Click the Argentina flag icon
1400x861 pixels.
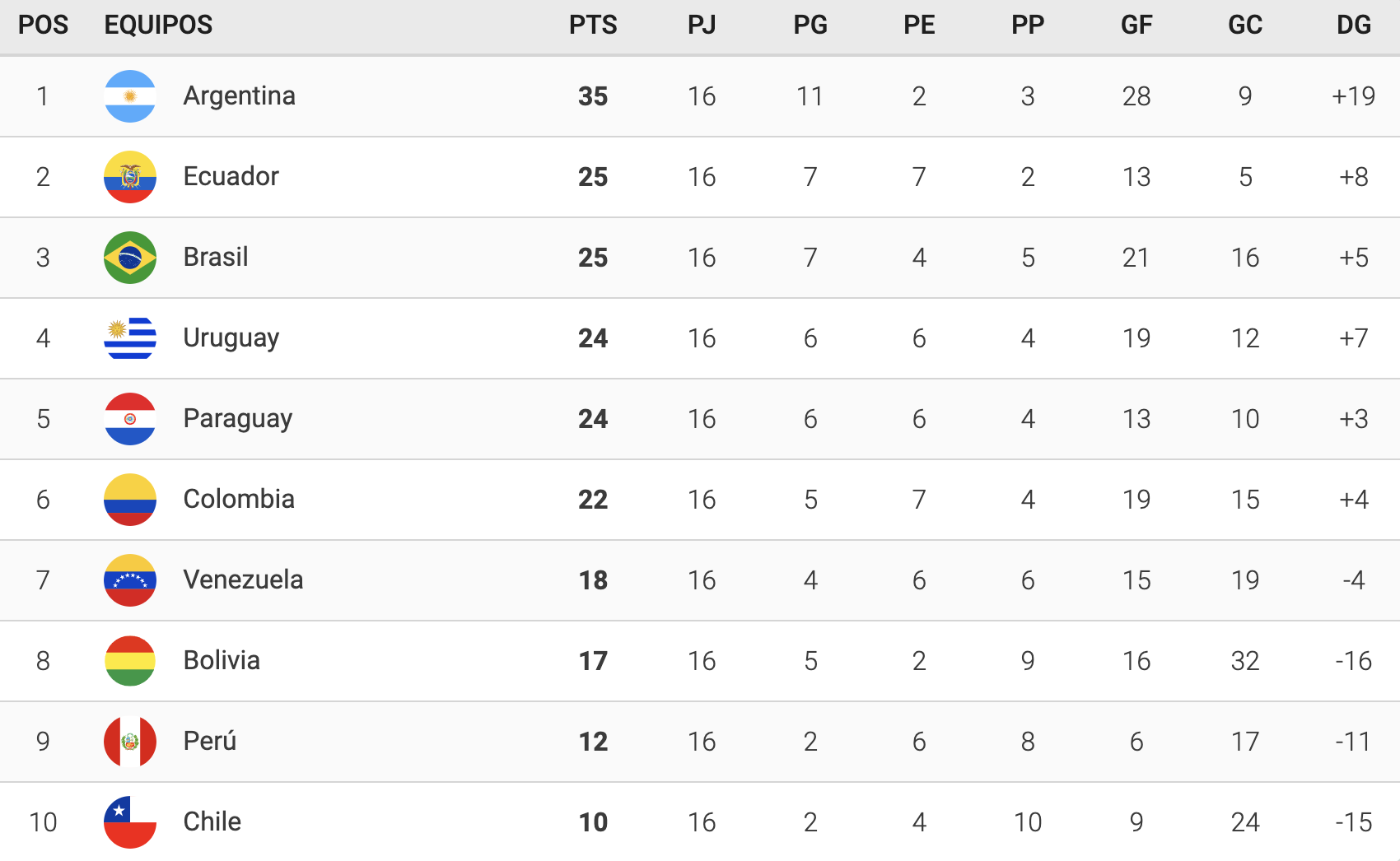(x=130, y=96)
